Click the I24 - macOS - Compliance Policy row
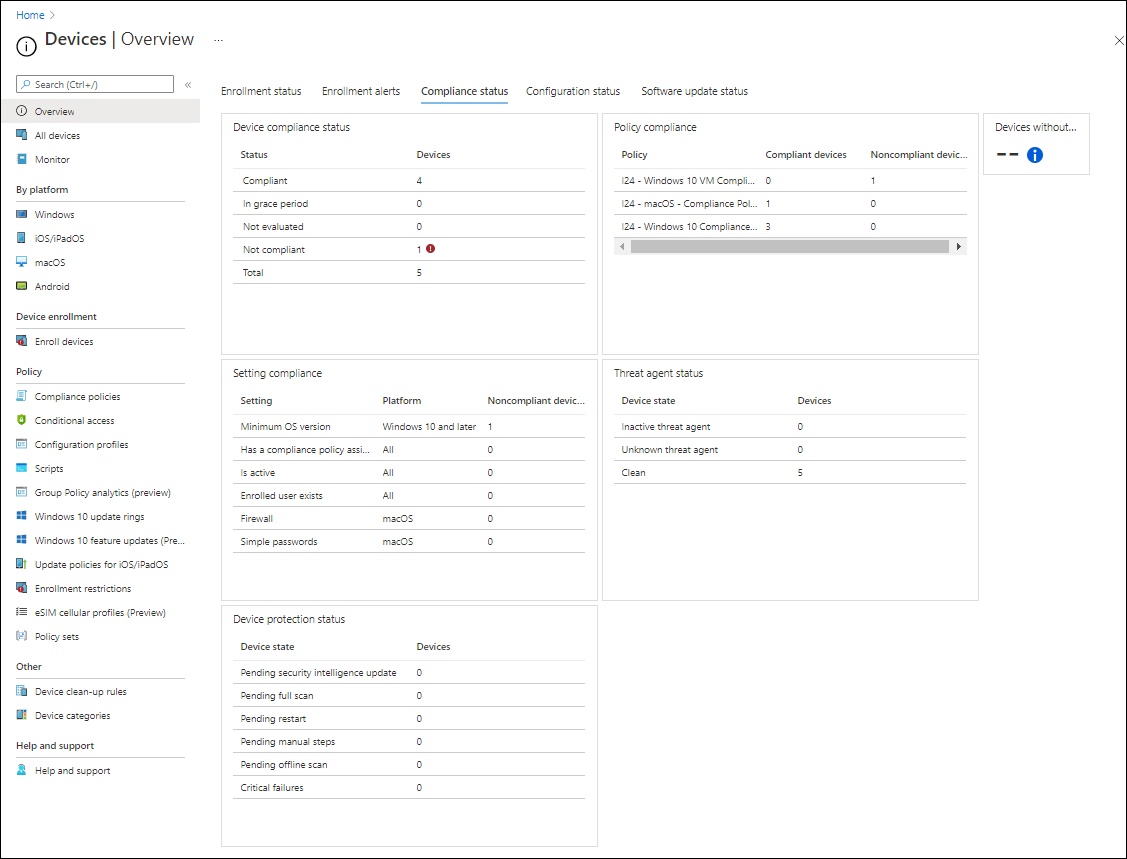 (x=791, y=203)
